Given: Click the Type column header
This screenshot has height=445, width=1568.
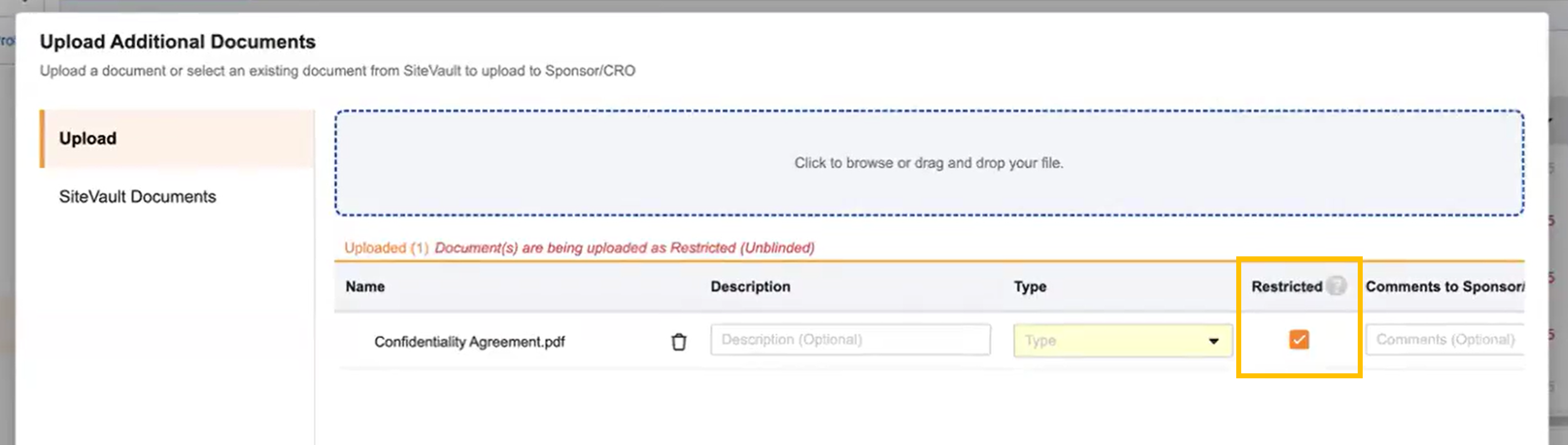Looking at the screenshot, I should tap(1029, 287).
